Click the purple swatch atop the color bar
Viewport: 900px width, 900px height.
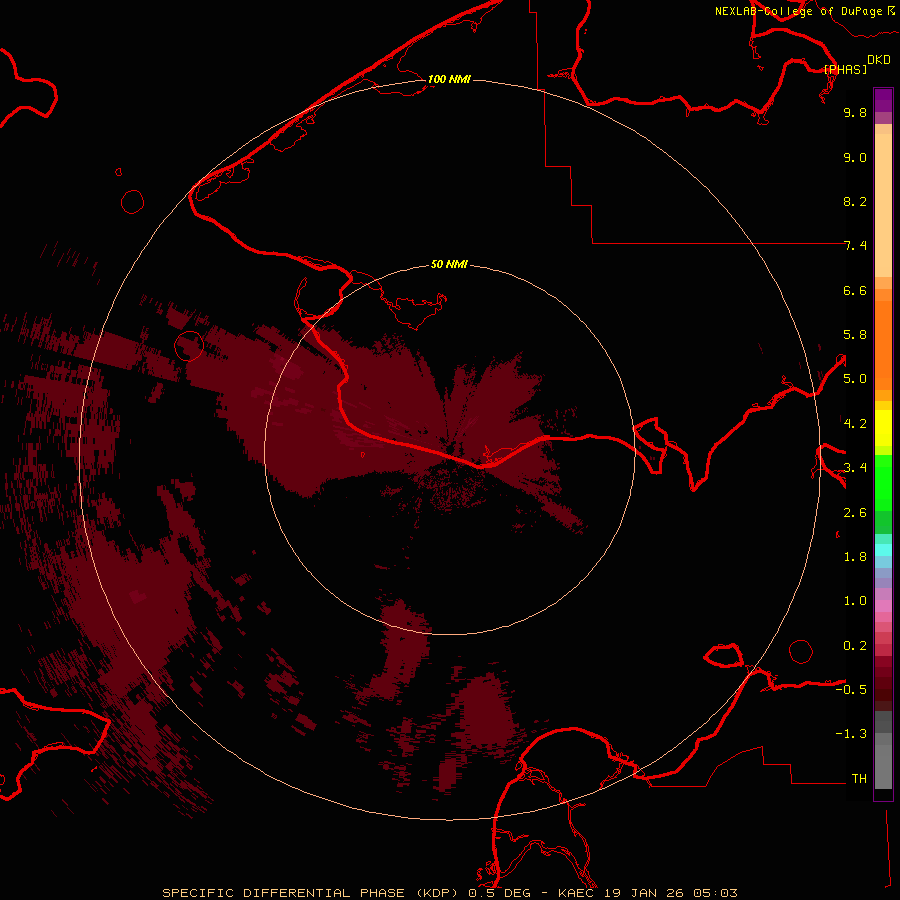pos(883,100)
